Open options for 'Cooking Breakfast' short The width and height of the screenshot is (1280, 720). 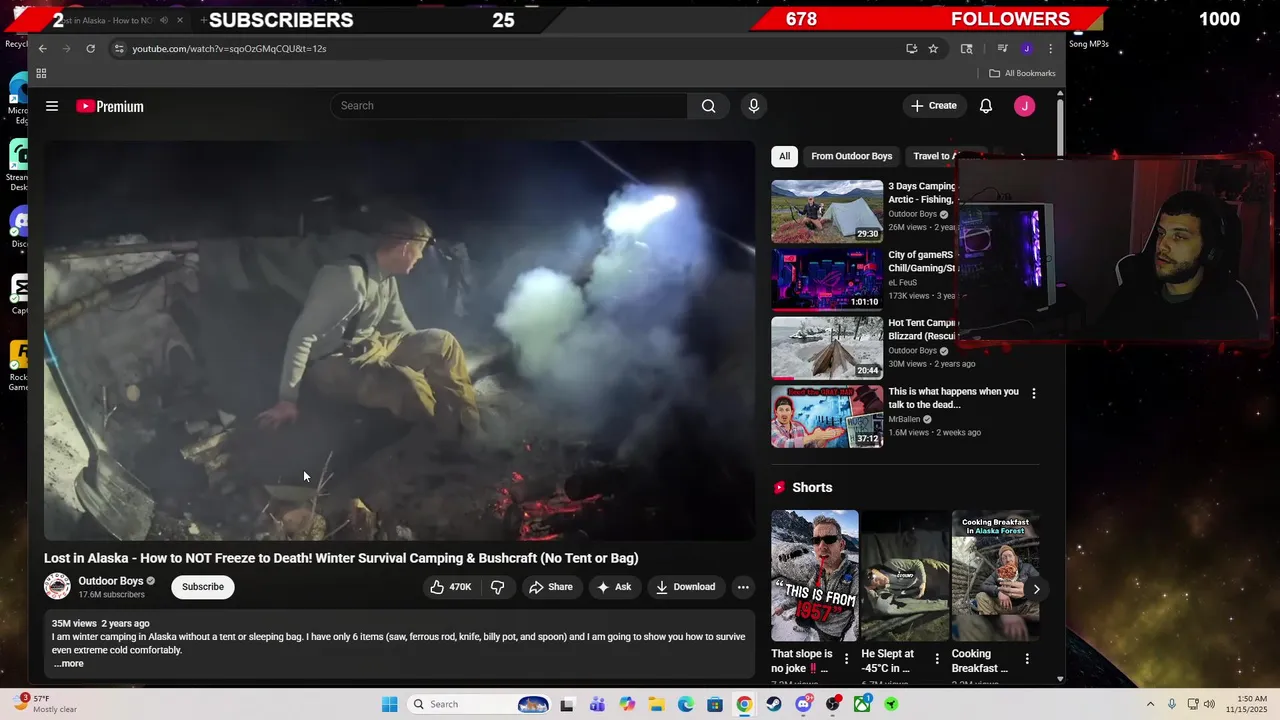pos(1027,658)
